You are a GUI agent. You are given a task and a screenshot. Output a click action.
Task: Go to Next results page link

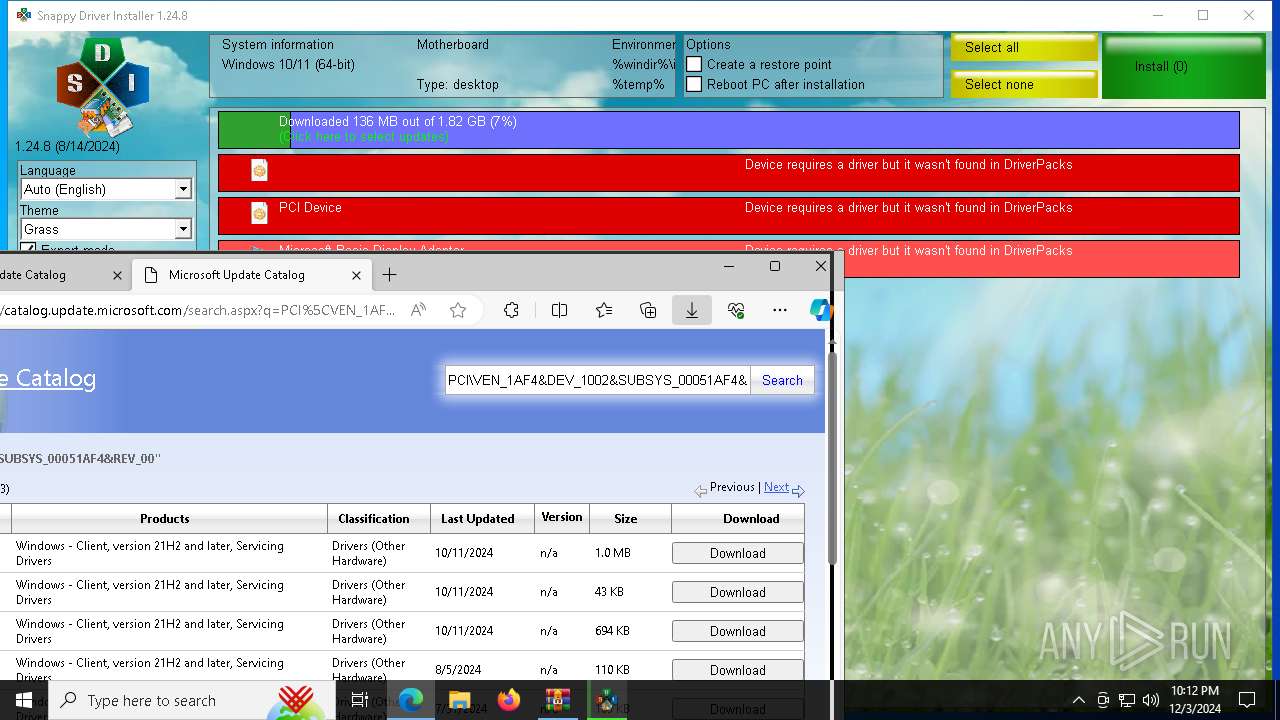(x=776, y=487)
